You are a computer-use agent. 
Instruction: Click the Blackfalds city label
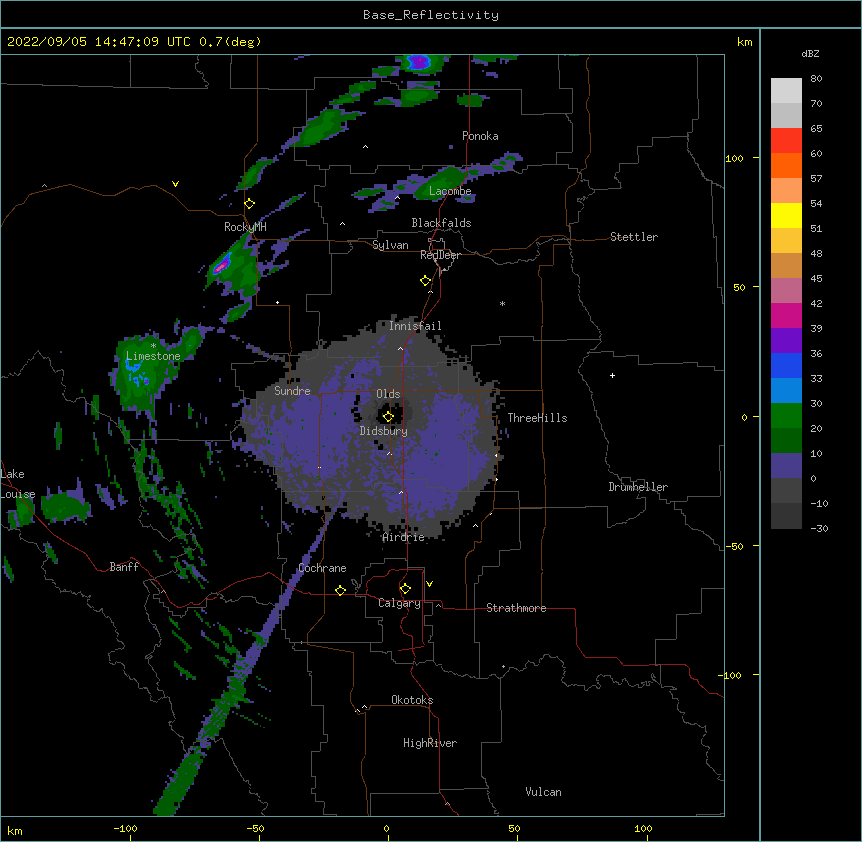[441, 223]
